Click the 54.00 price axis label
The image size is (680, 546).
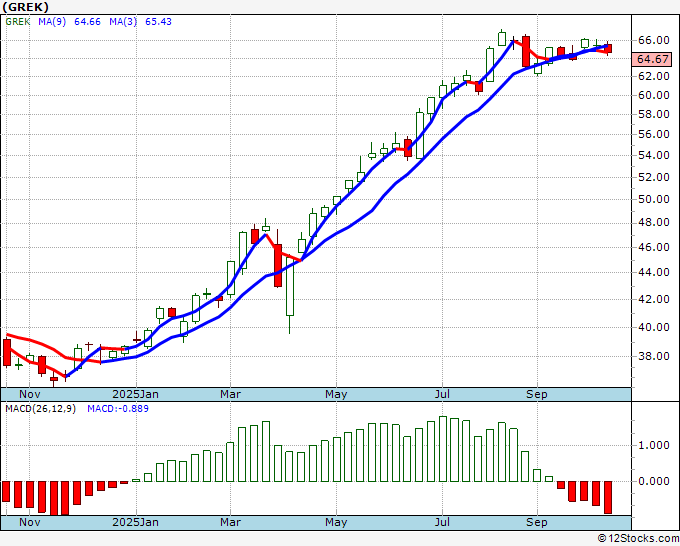click(654, 155)
